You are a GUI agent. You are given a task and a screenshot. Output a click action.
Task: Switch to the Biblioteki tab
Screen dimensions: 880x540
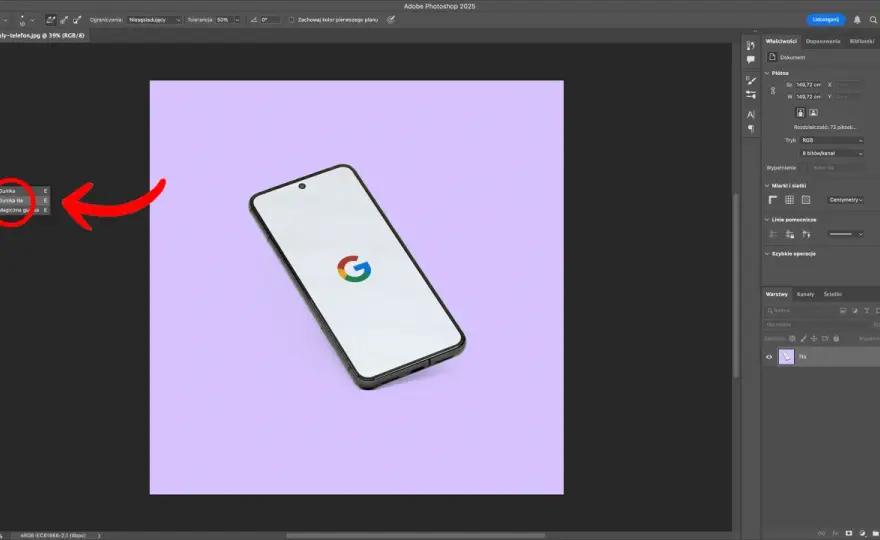(861, 41)
